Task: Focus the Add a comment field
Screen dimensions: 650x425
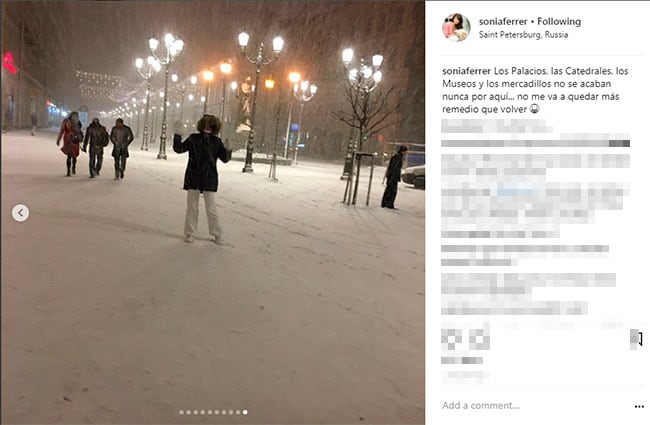Action: click(535, 406)
